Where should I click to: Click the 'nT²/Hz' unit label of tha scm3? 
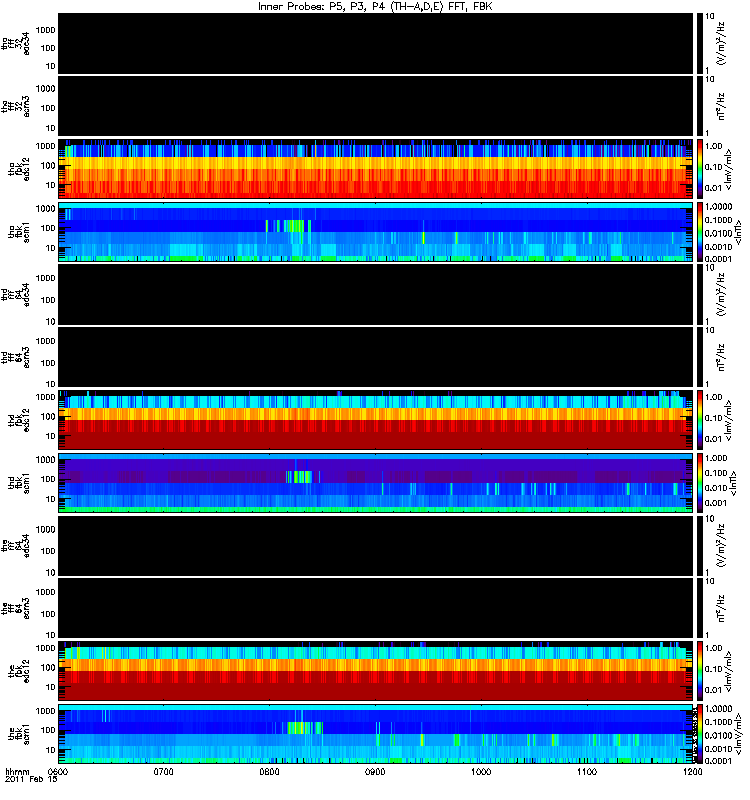[721, 106]
